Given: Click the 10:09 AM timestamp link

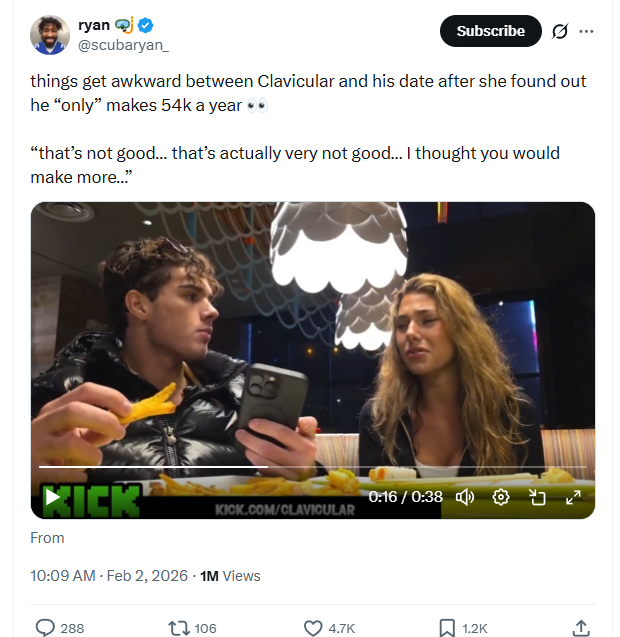Looking at the screenshot, I should coord(63,575).
